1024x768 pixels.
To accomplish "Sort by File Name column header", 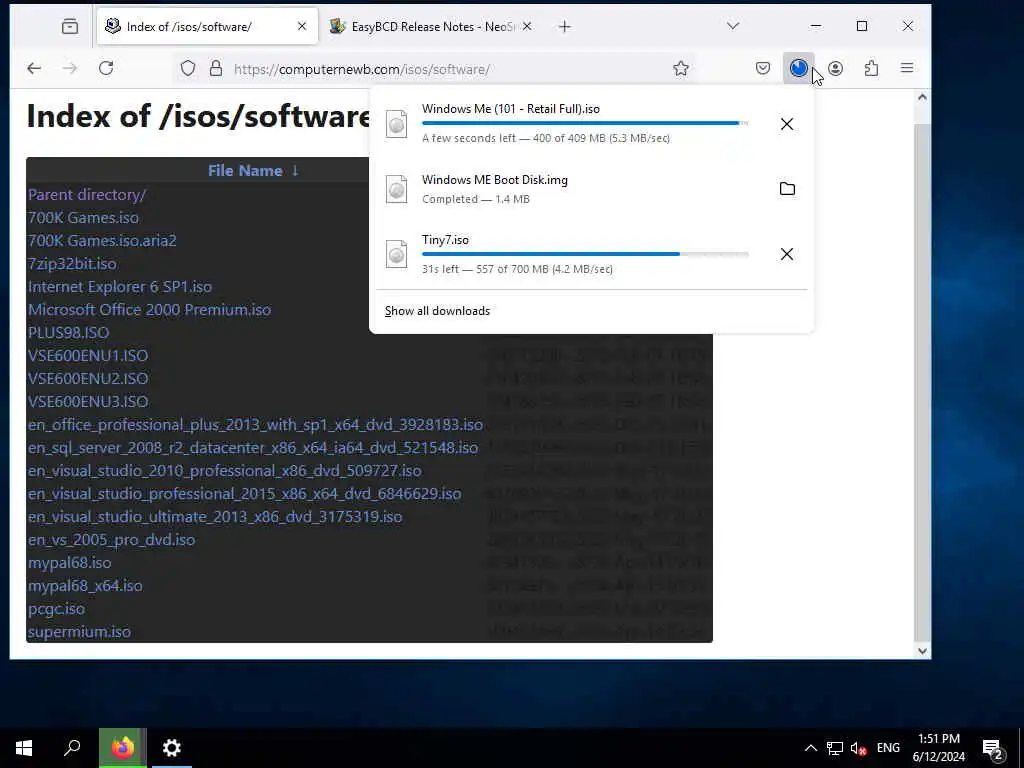I will click(x=253, y=170).
